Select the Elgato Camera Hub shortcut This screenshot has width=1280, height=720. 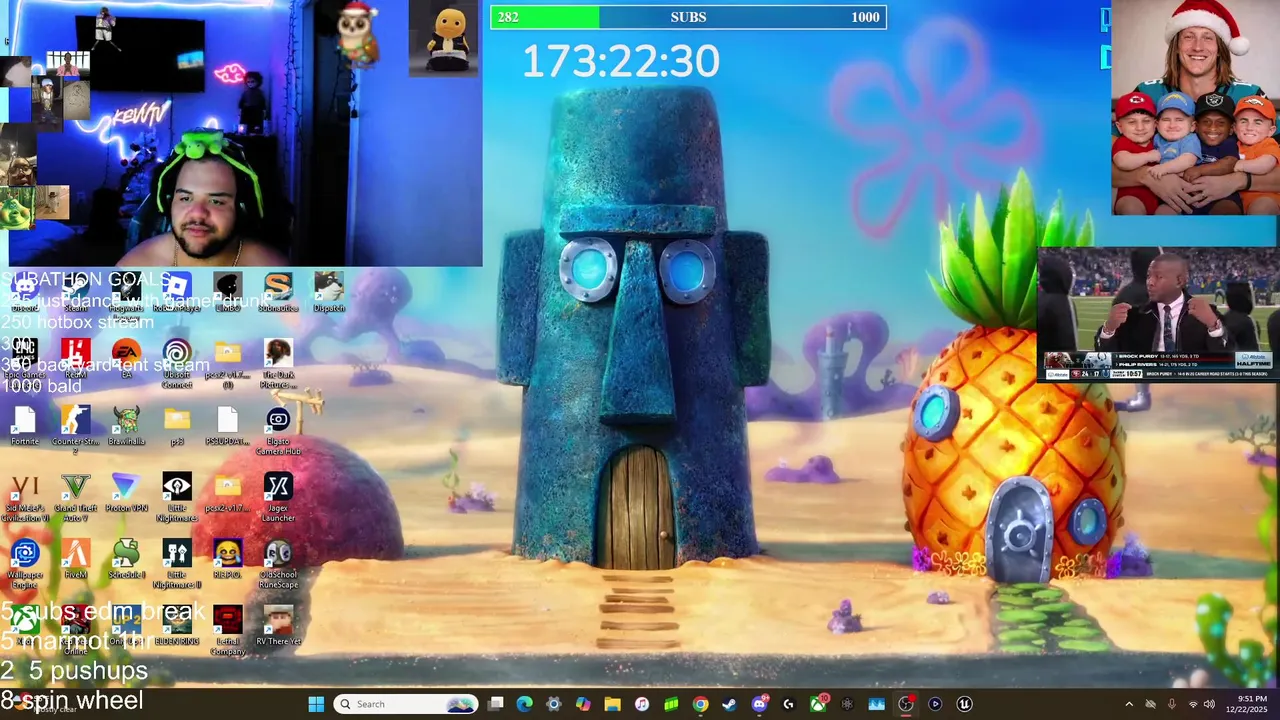pyautogui.click(x=278, y=430)
